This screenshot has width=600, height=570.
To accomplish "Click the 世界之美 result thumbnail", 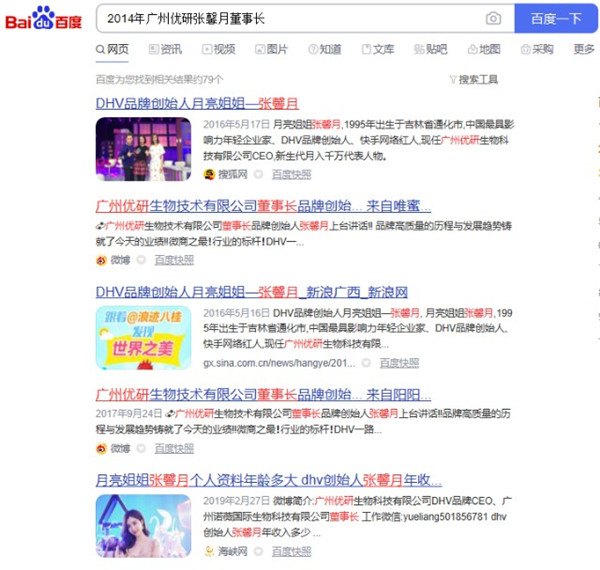I will [143, 338].
